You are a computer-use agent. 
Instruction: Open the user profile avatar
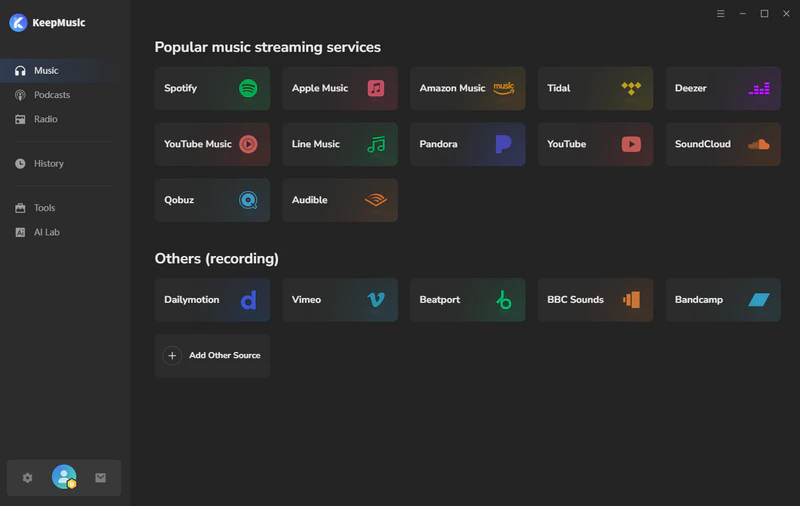pos(64,478)
